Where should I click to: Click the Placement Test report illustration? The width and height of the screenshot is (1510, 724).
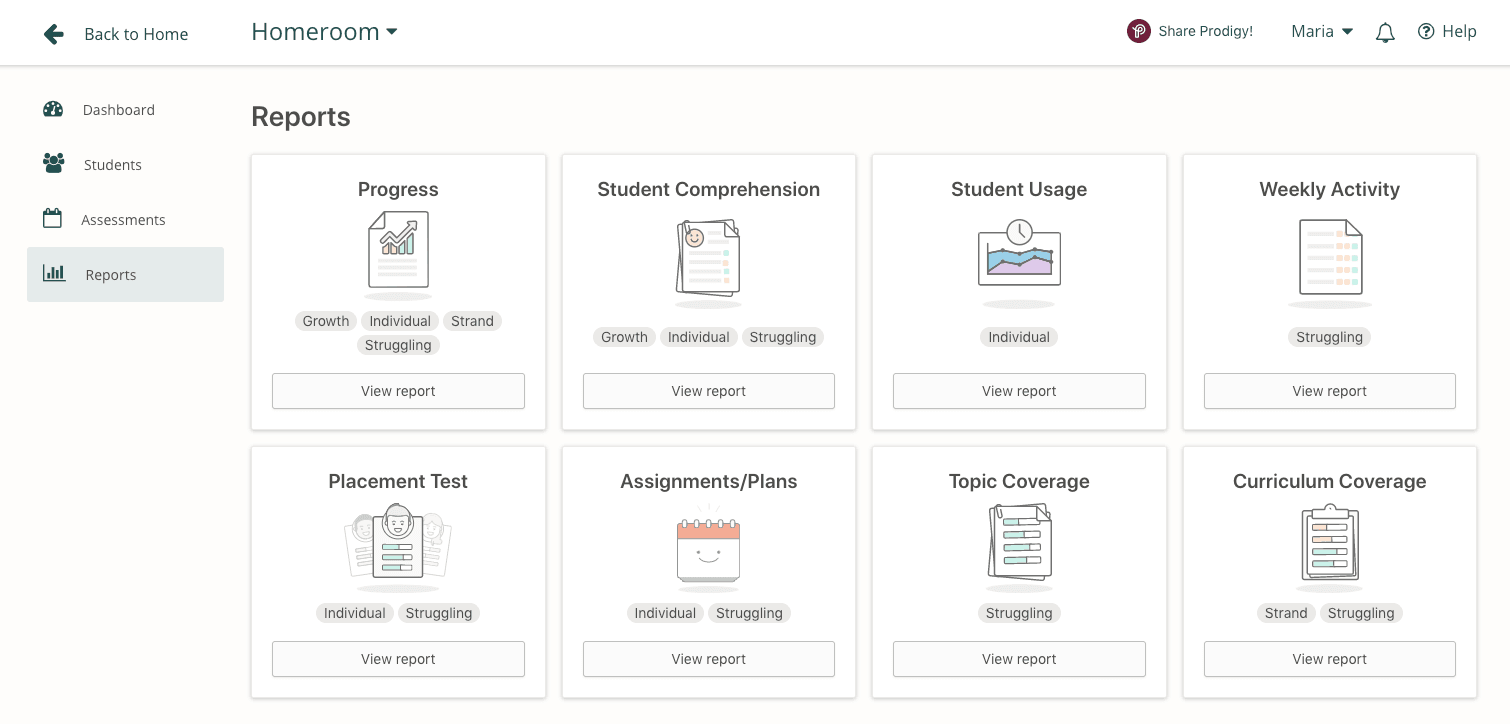click(398, 543)
